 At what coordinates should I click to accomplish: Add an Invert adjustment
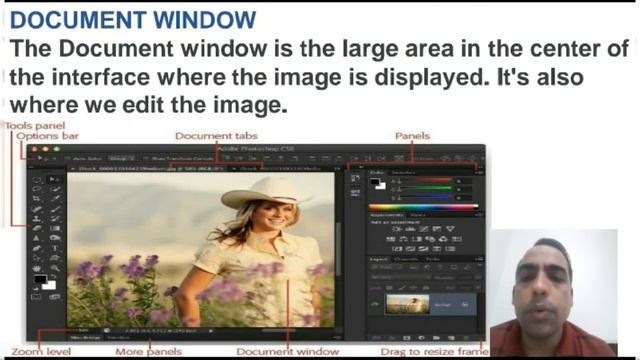pos(397,249)
